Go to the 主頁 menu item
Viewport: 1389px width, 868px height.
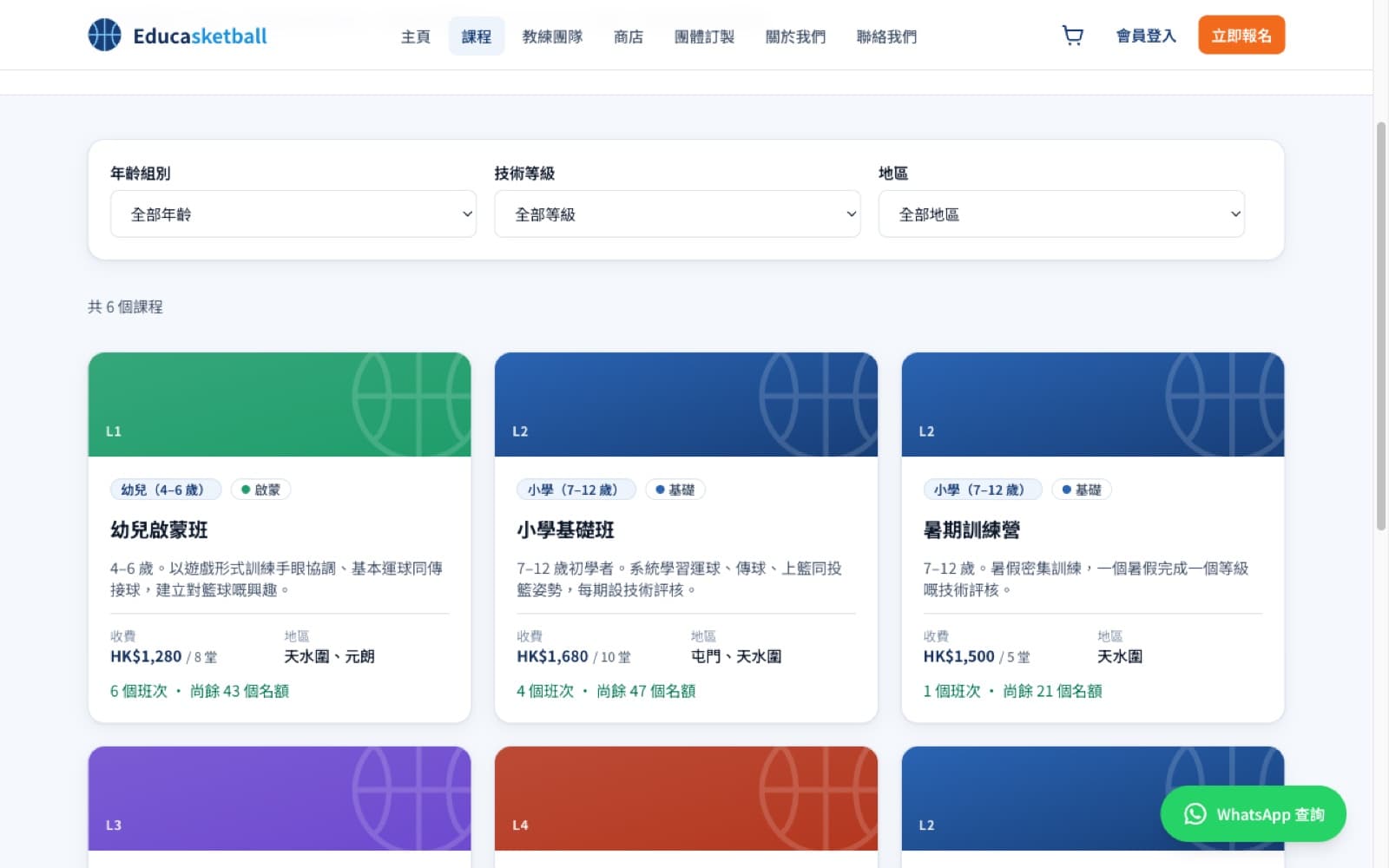click(416, 36)
